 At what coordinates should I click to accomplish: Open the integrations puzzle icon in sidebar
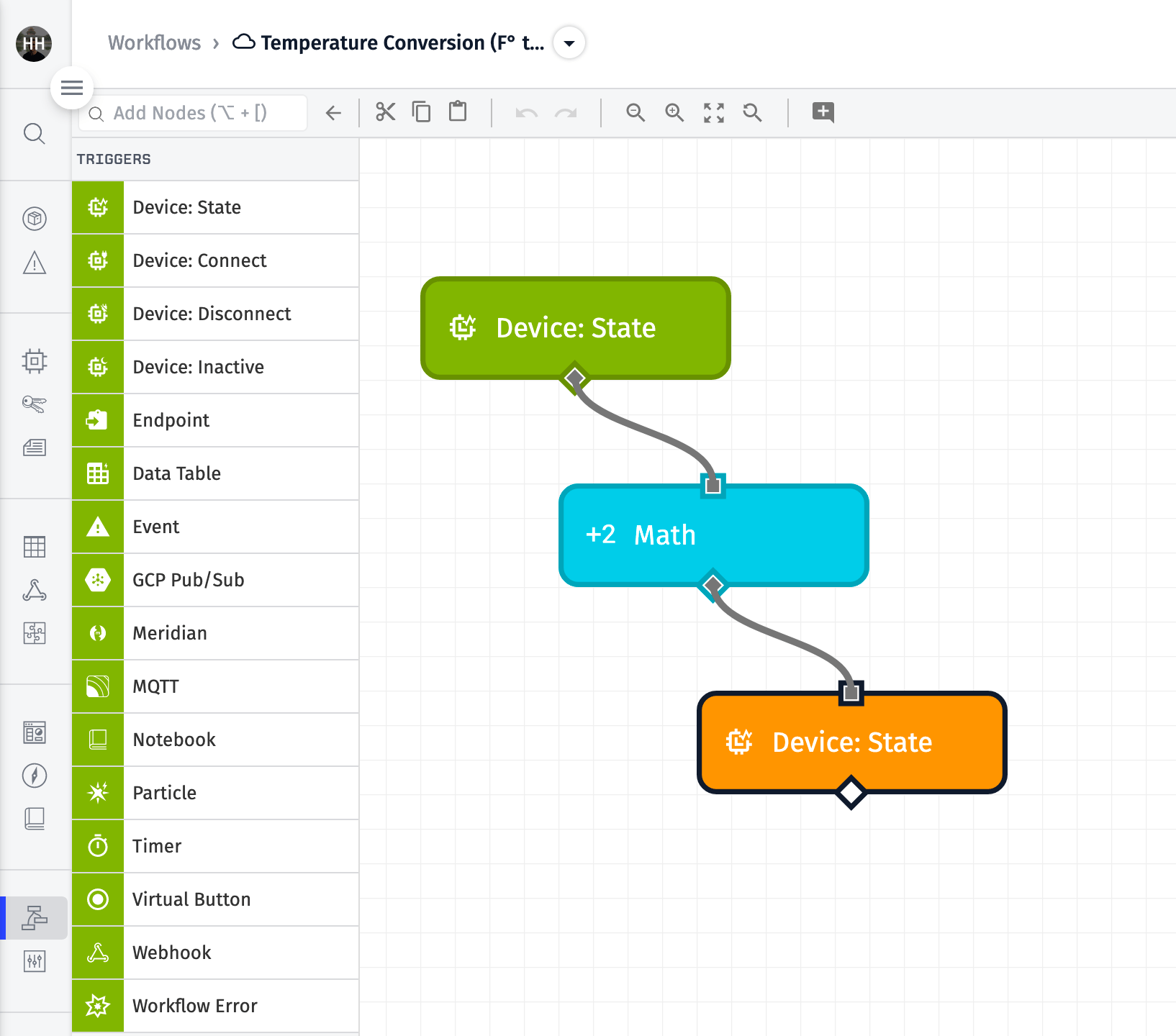coord(35,633)
